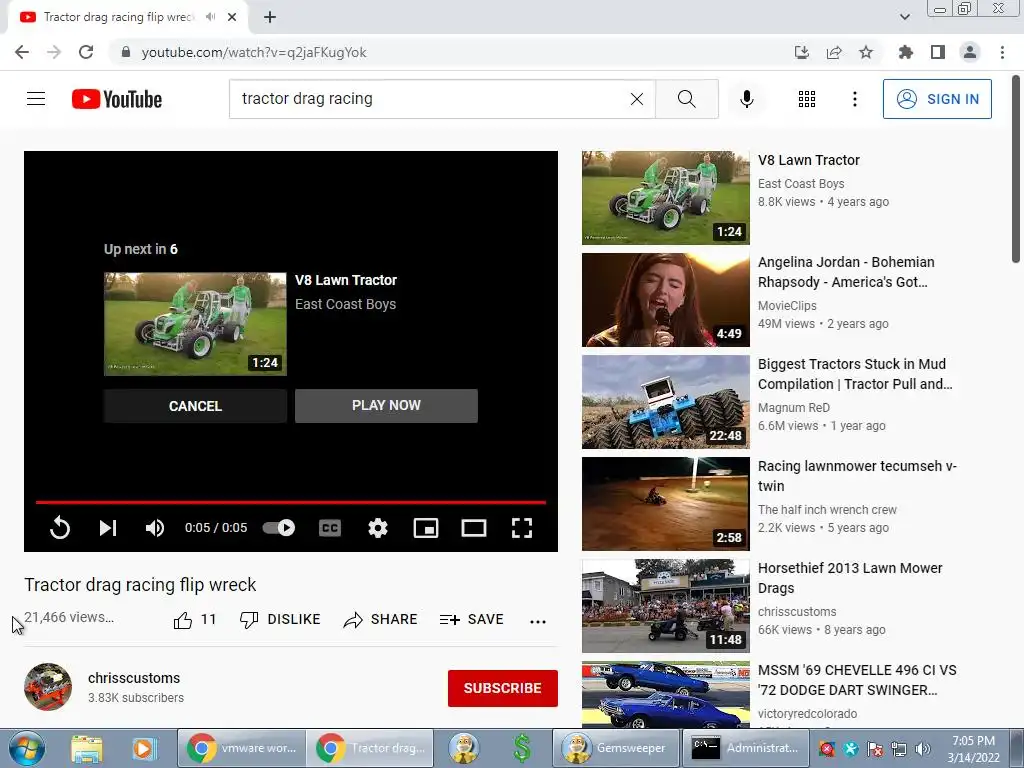Bookmark this page with star icon
The image size is (1024, 768).
pos(866,52)
